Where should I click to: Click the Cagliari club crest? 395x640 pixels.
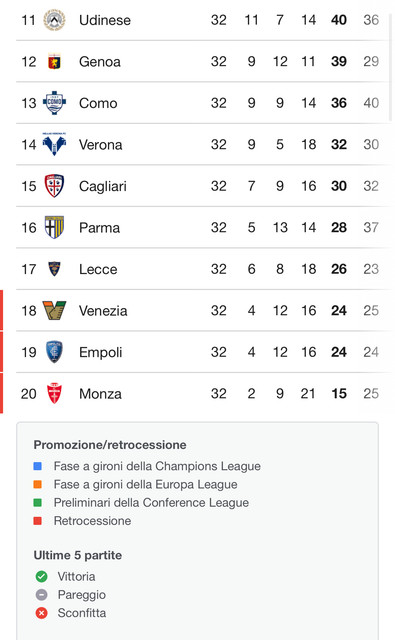click(54, 186)
